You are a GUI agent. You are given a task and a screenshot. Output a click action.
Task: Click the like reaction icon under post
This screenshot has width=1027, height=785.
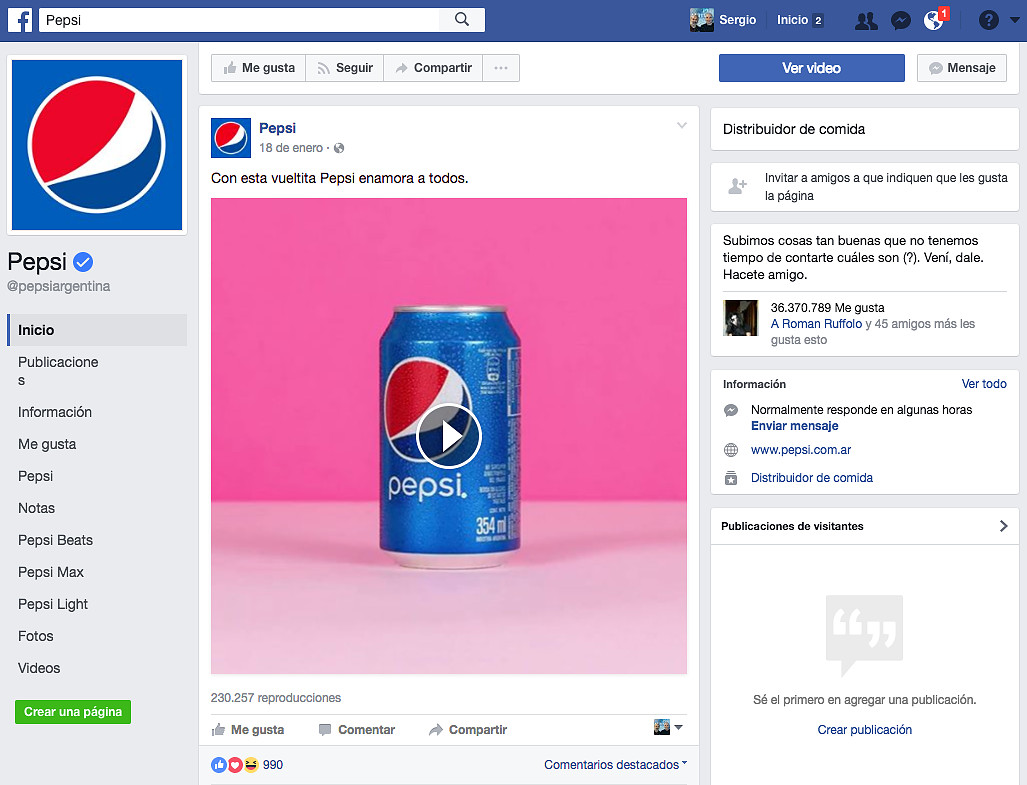coord(219,765)
